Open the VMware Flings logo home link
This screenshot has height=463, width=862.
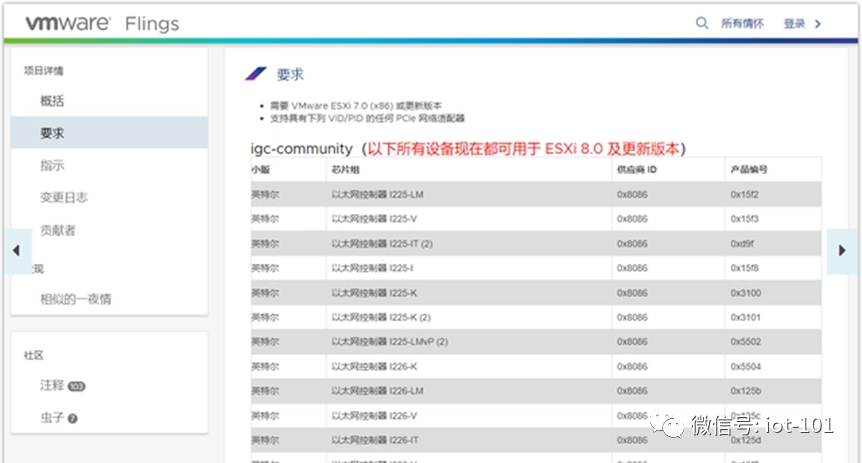click(102, 23)
